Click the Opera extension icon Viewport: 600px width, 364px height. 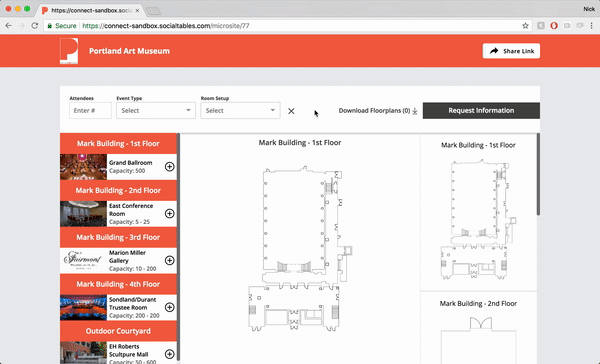[x=554, y=26]
